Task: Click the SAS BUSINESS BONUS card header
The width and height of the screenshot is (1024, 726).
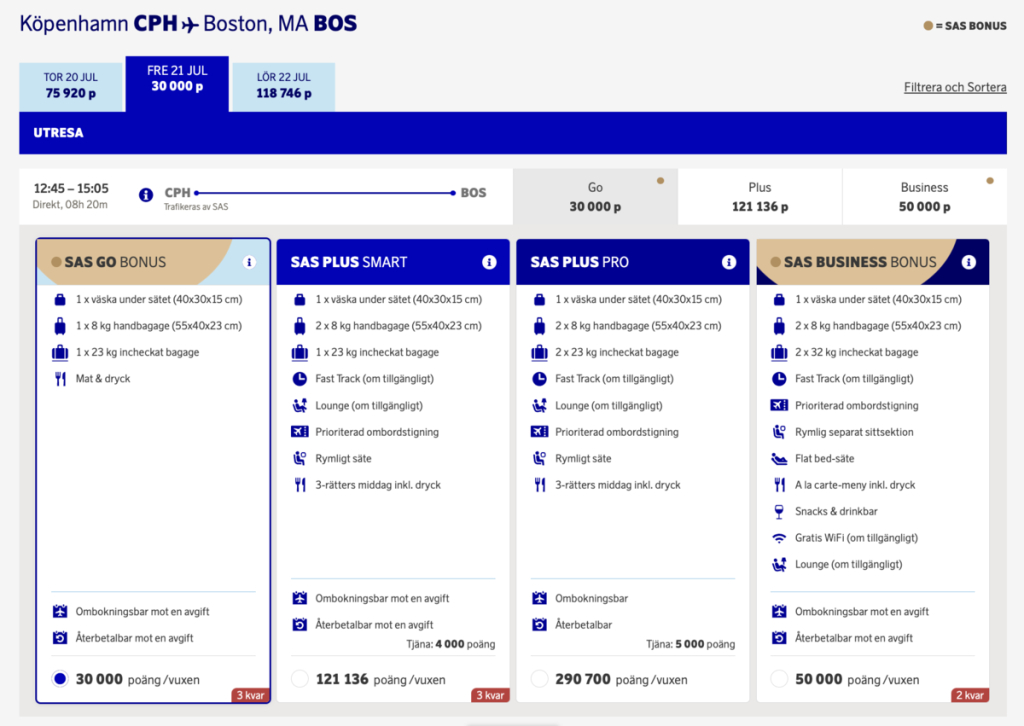Action: pos(872,262)
